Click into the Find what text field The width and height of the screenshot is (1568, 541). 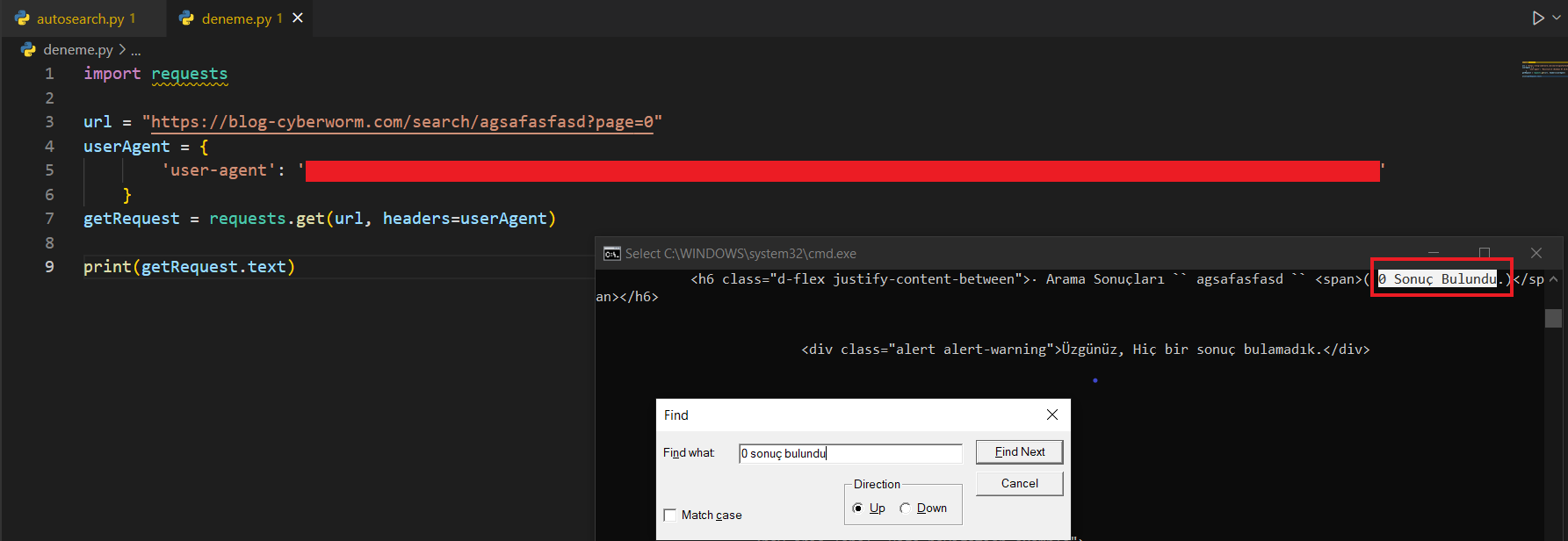(849, 453)
